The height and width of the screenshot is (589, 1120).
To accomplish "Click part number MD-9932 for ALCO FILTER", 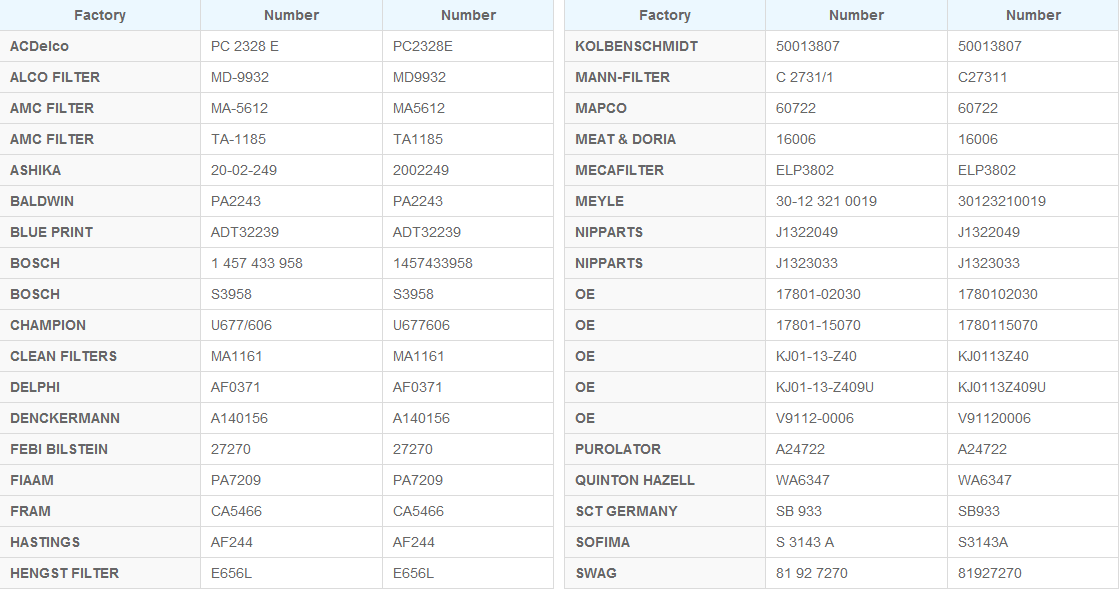I will tap(240, 77).
